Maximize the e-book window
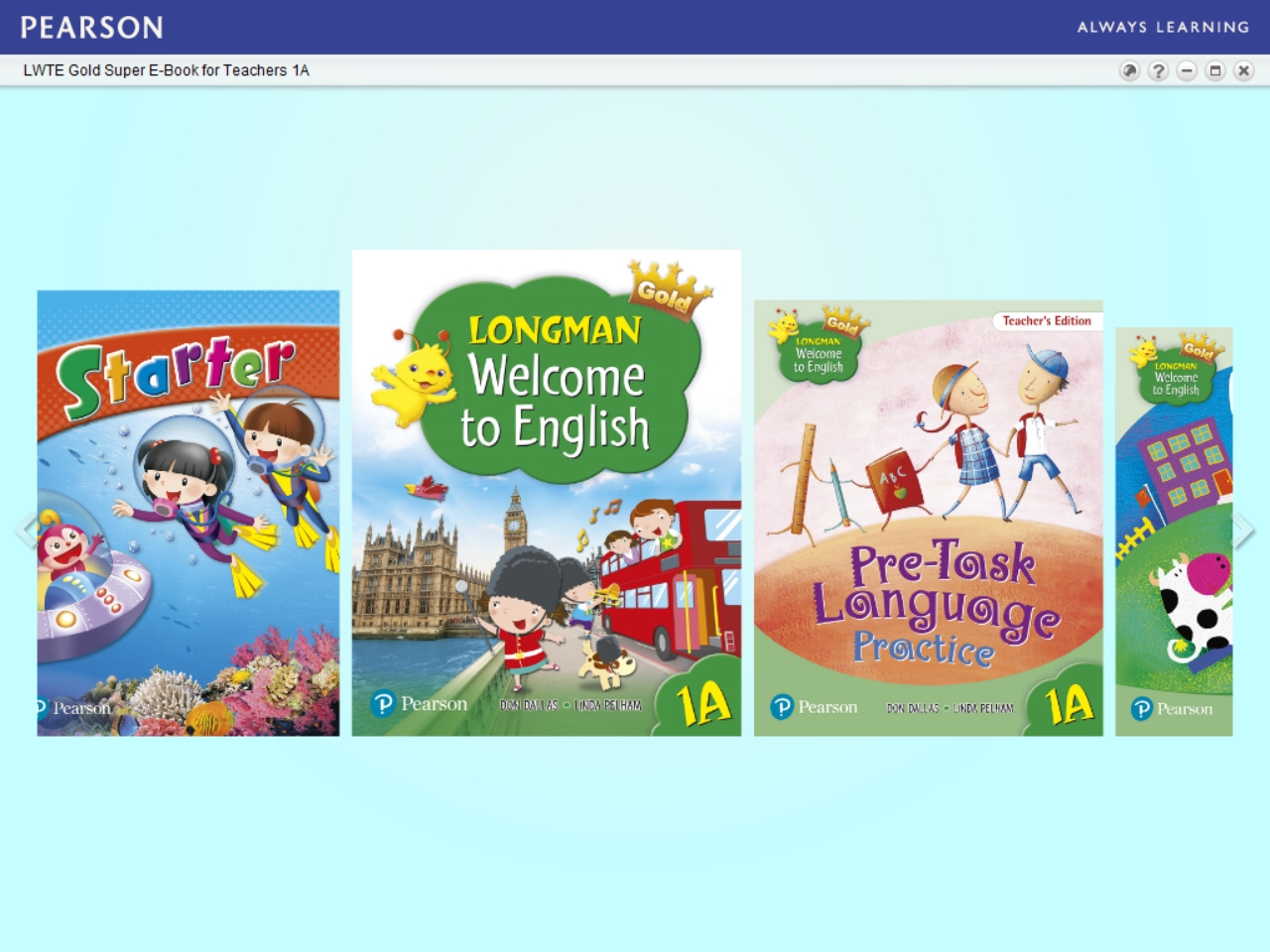 pyautogui.click(x=1215, y=70)
